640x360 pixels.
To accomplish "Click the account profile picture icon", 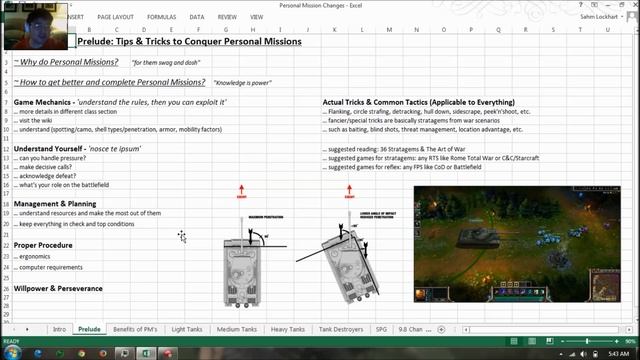I will [633, 17].
